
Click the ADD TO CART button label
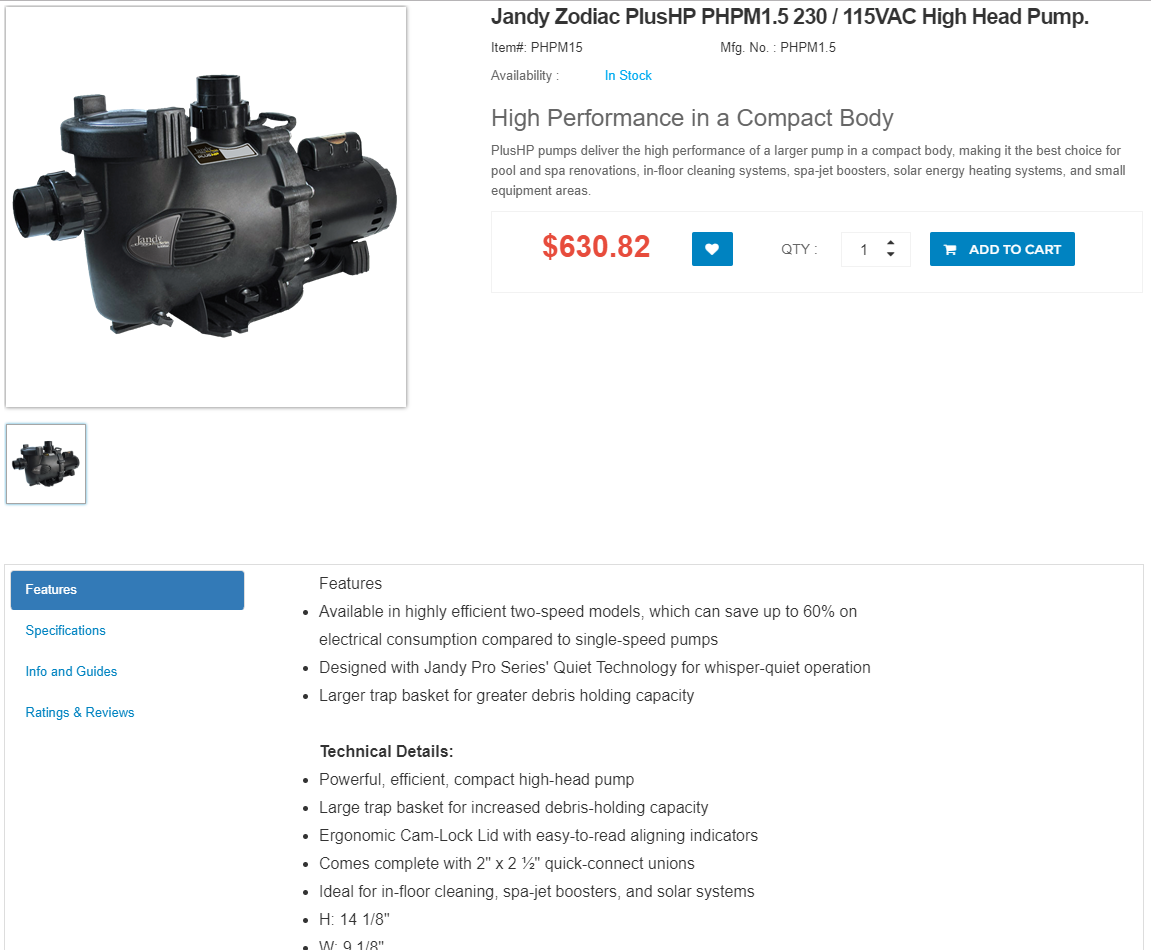coord(1014,250)
